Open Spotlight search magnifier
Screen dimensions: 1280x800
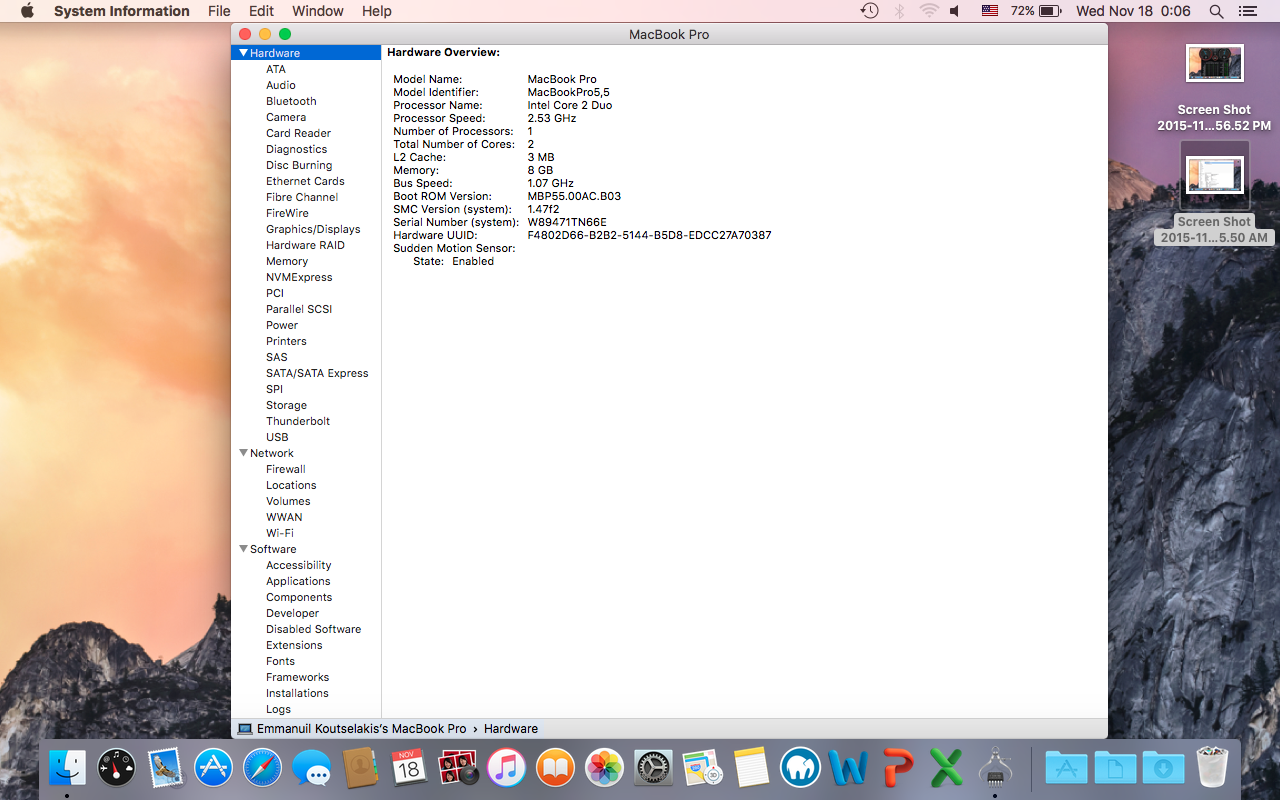coord(1216,11)
